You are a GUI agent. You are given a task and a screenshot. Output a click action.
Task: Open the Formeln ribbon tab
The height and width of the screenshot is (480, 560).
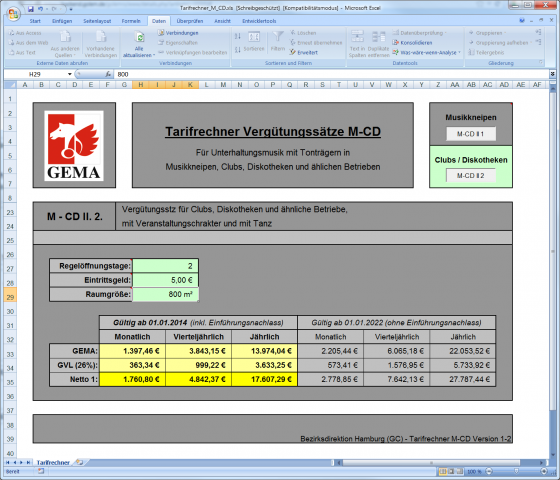pyautogui.click(x=131, y=21)
